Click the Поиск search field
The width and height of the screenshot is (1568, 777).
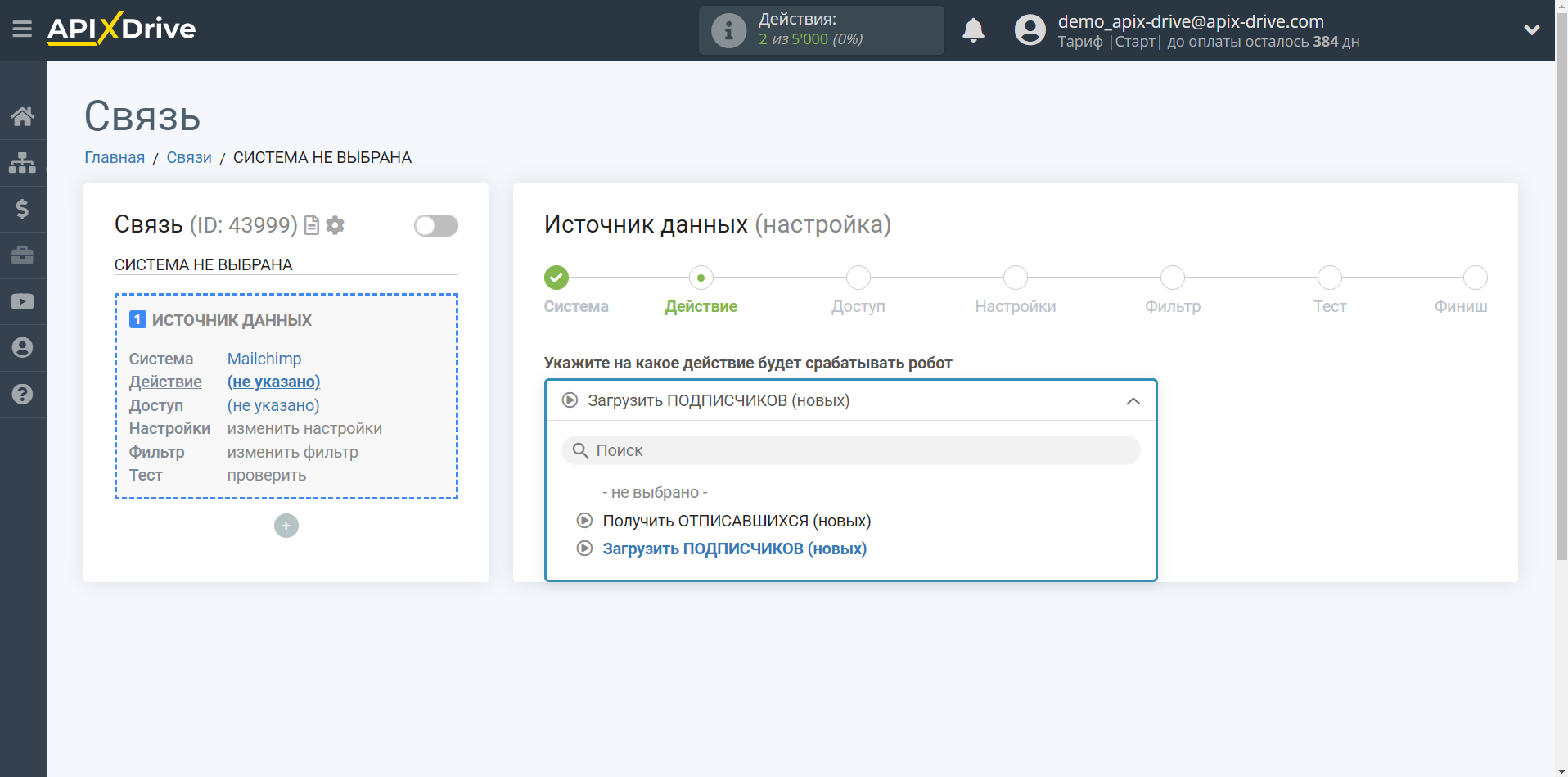pyautogui.click(x=851, y=450)
